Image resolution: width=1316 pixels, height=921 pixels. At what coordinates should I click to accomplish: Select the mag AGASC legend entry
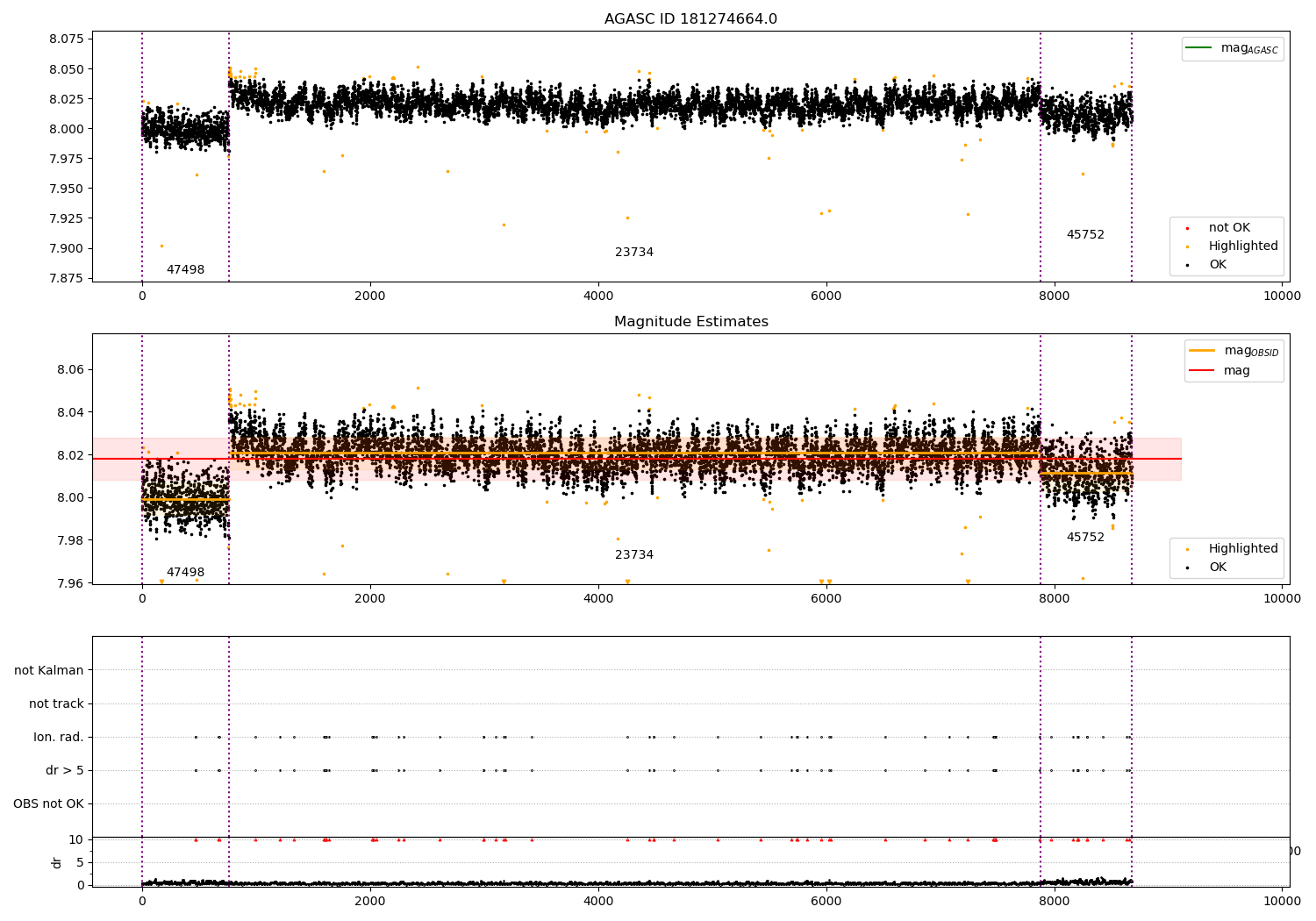pyautogui.click(x=1233, y=48)
